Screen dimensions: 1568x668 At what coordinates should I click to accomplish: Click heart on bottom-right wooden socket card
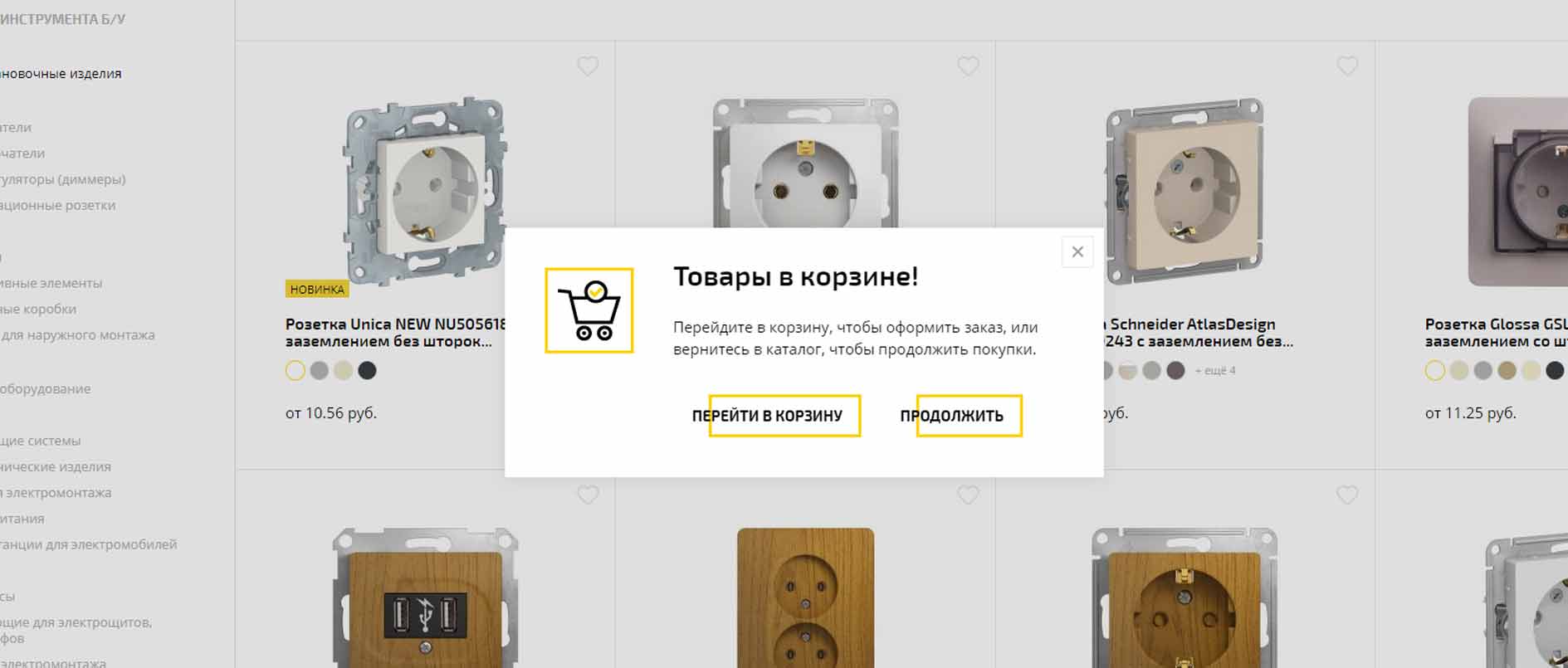coord(1347,495)
